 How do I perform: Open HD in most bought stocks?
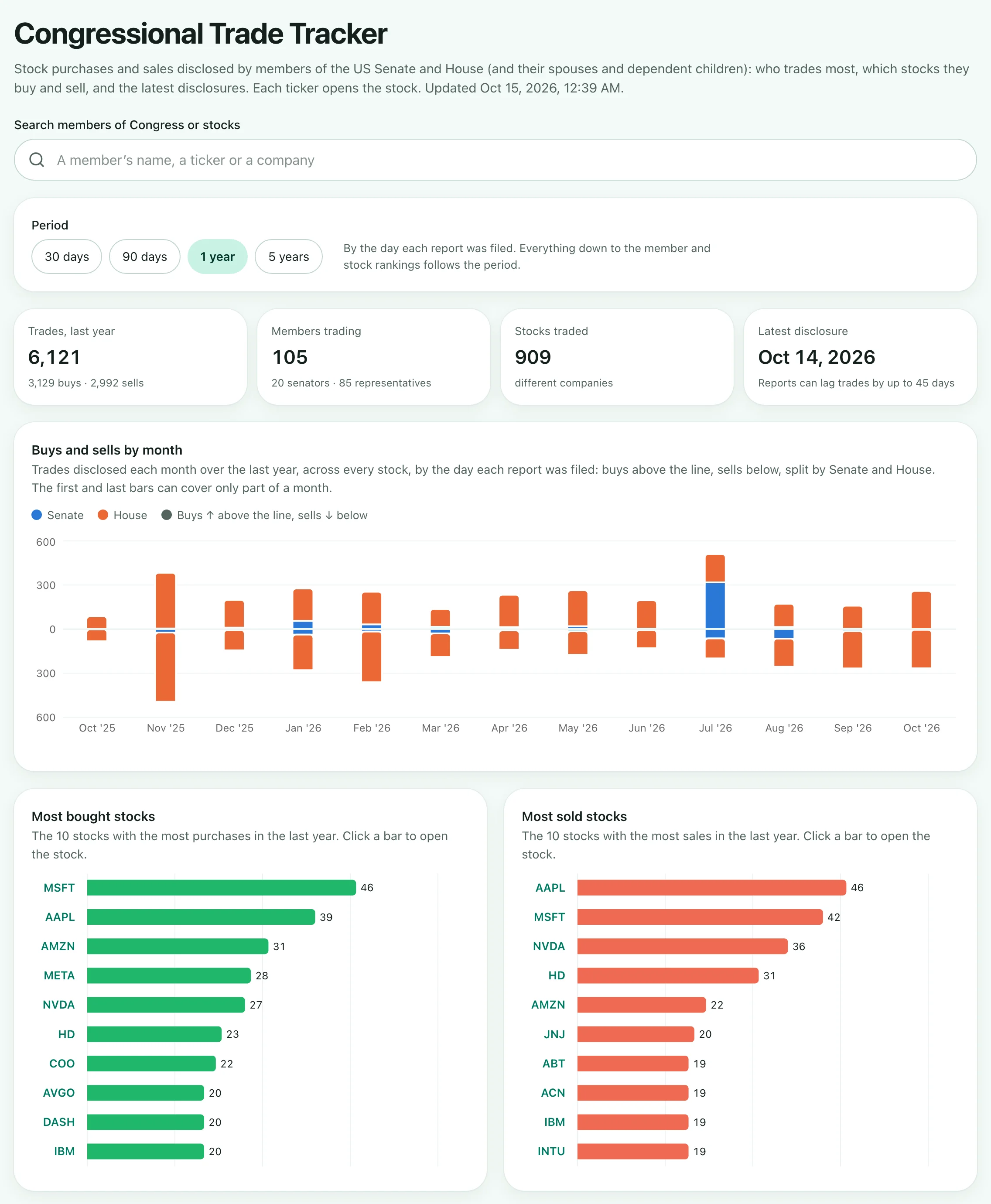click(67, 1034)
